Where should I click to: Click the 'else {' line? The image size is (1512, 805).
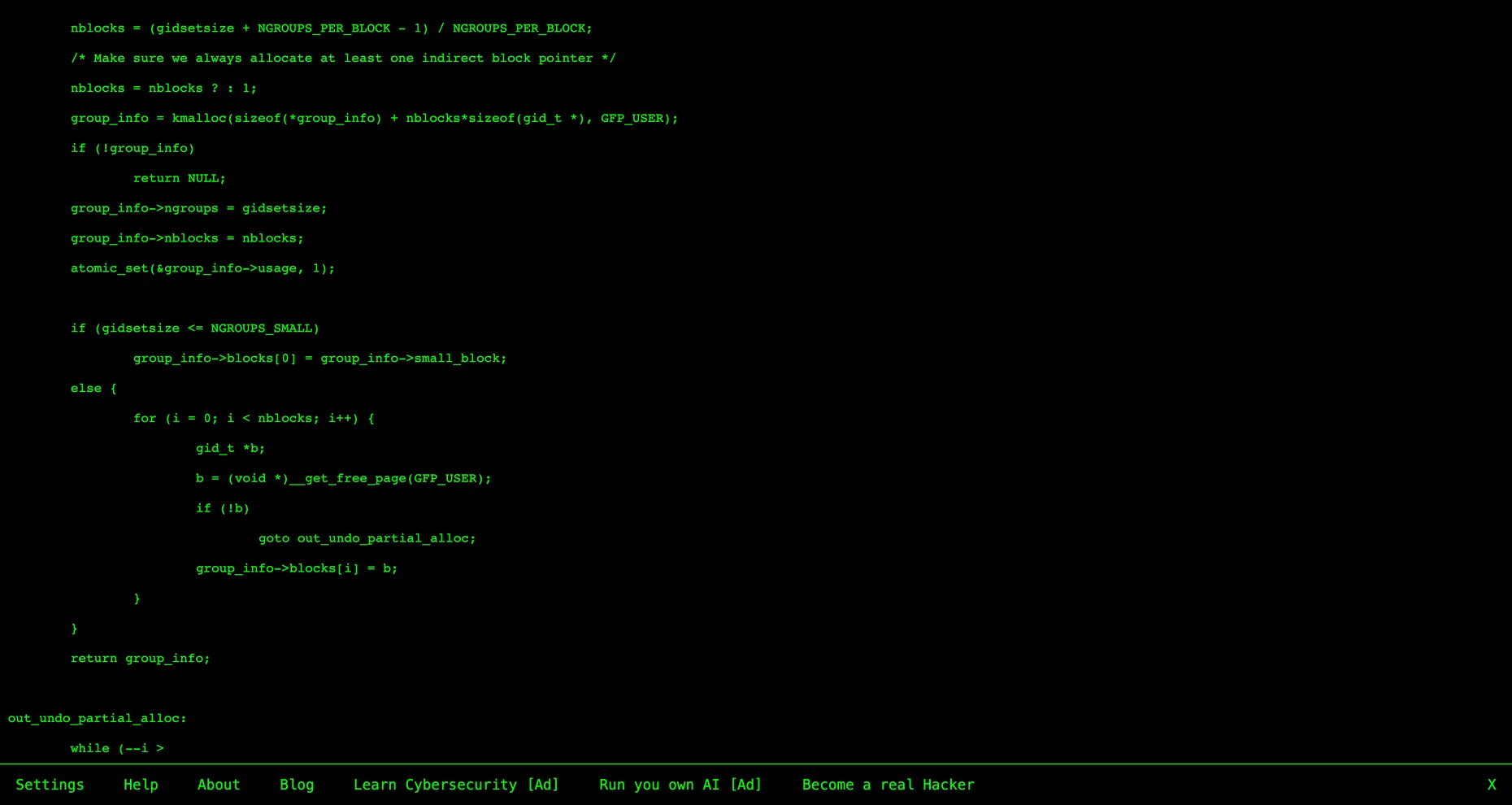(x=93, y=389)
